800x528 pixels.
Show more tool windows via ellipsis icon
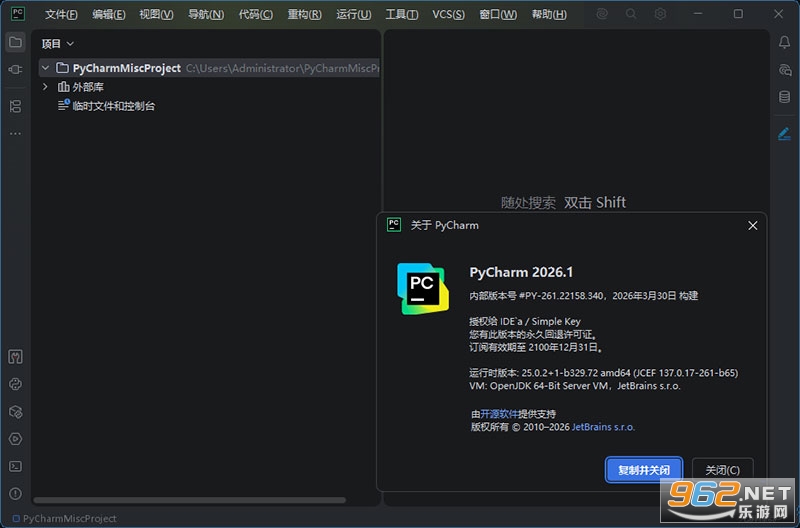(x=15, y=134)
